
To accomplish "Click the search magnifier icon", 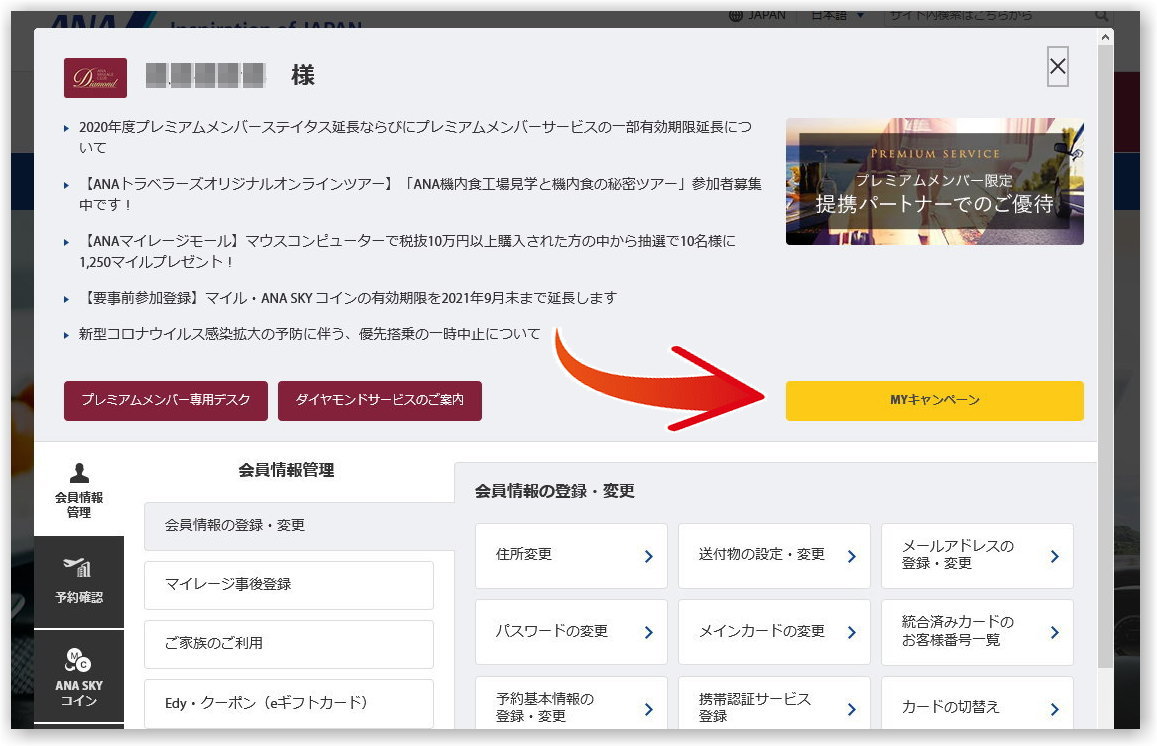I will click(x=1100, y=15).
